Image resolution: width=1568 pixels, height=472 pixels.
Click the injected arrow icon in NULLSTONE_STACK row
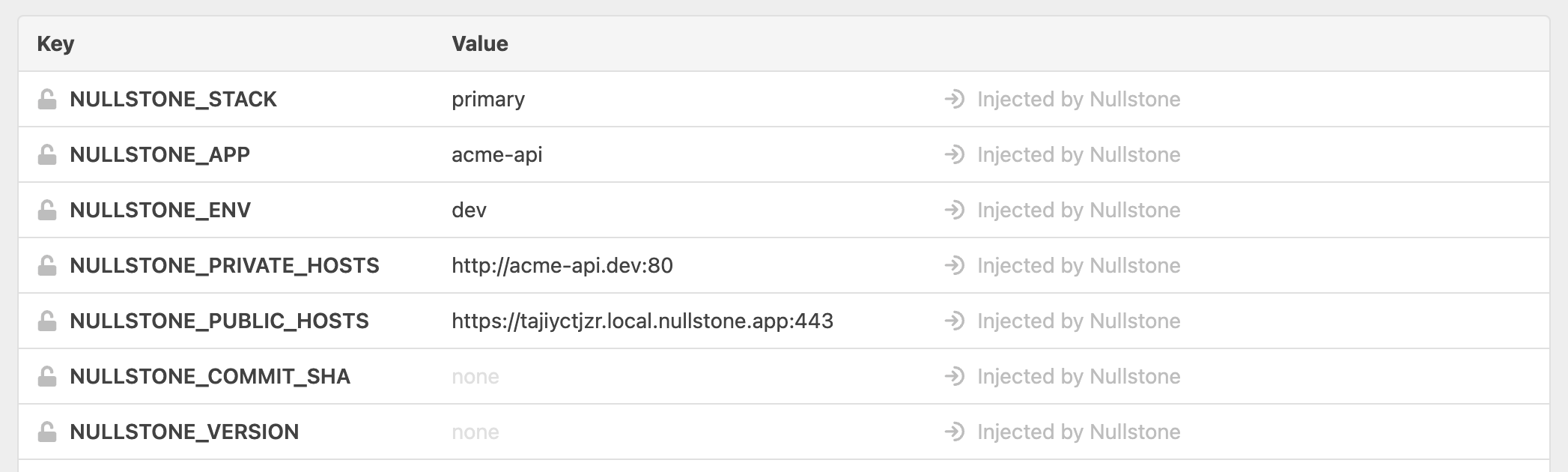click(954, 99)
